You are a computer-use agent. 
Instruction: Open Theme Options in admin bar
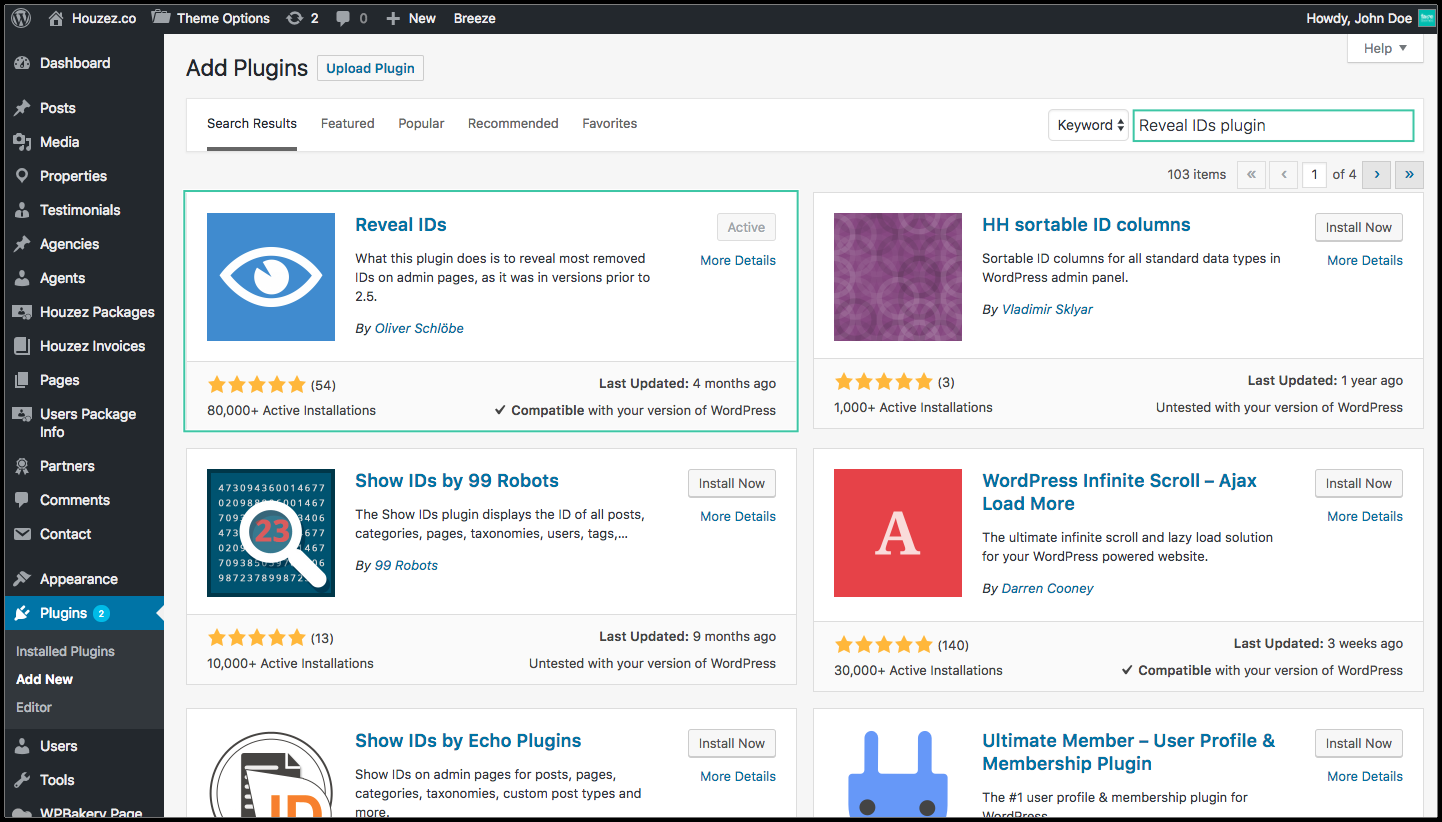(211, 18)
